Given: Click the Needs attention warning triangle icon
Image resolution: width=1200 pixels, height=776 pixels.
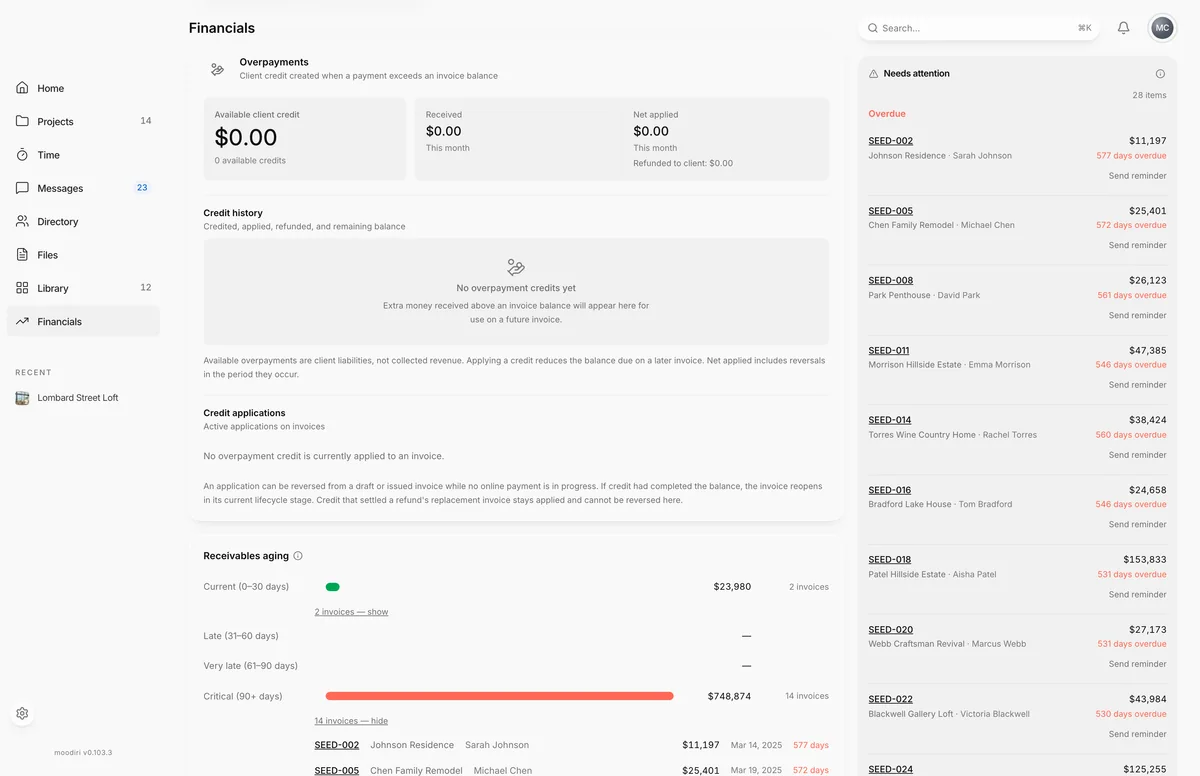Looking at the screenshot, I should (x=873, y=74).
